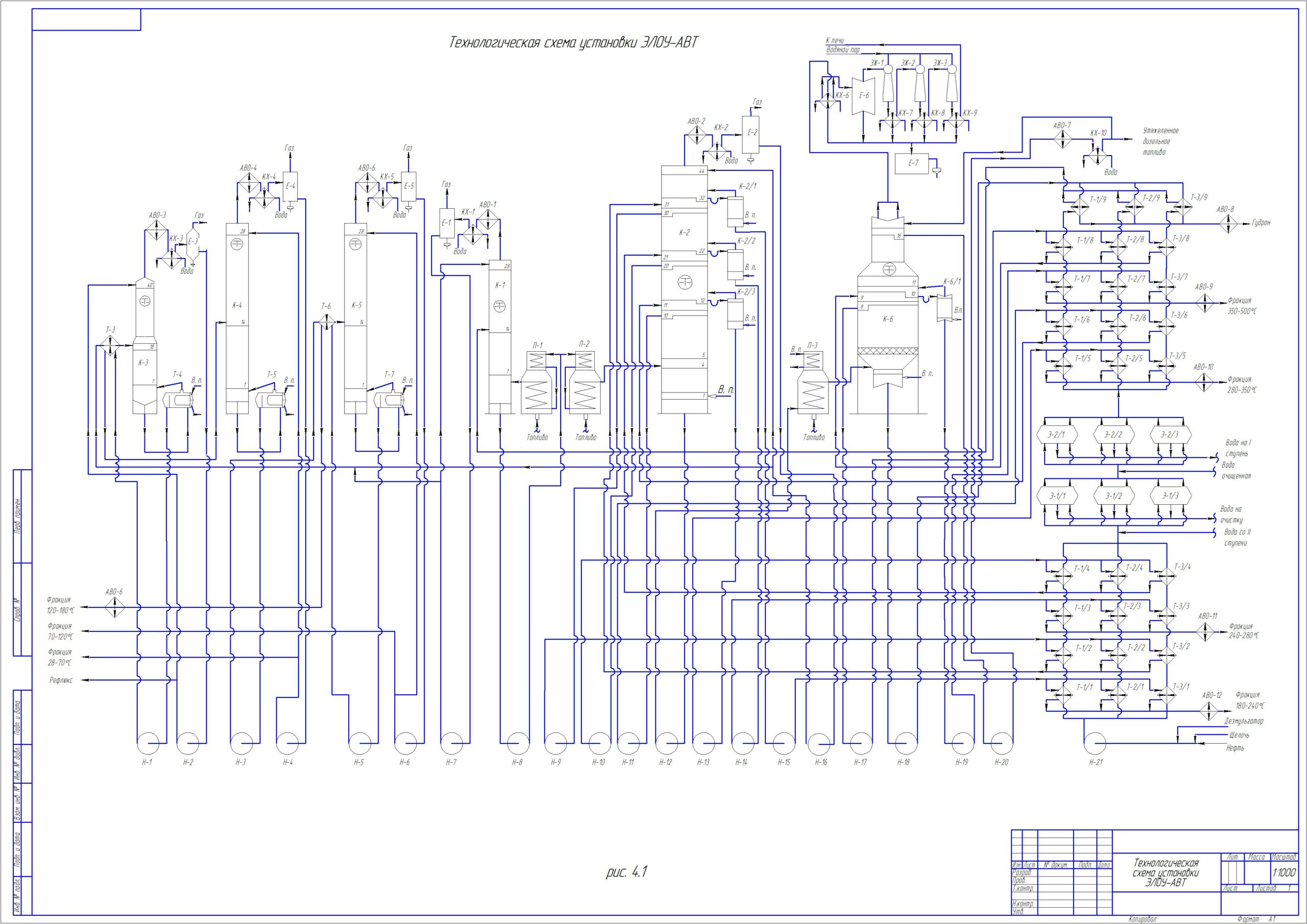
Task: Select the 'Деэмульгатор' feed label
Action: tap(1243, 721)
